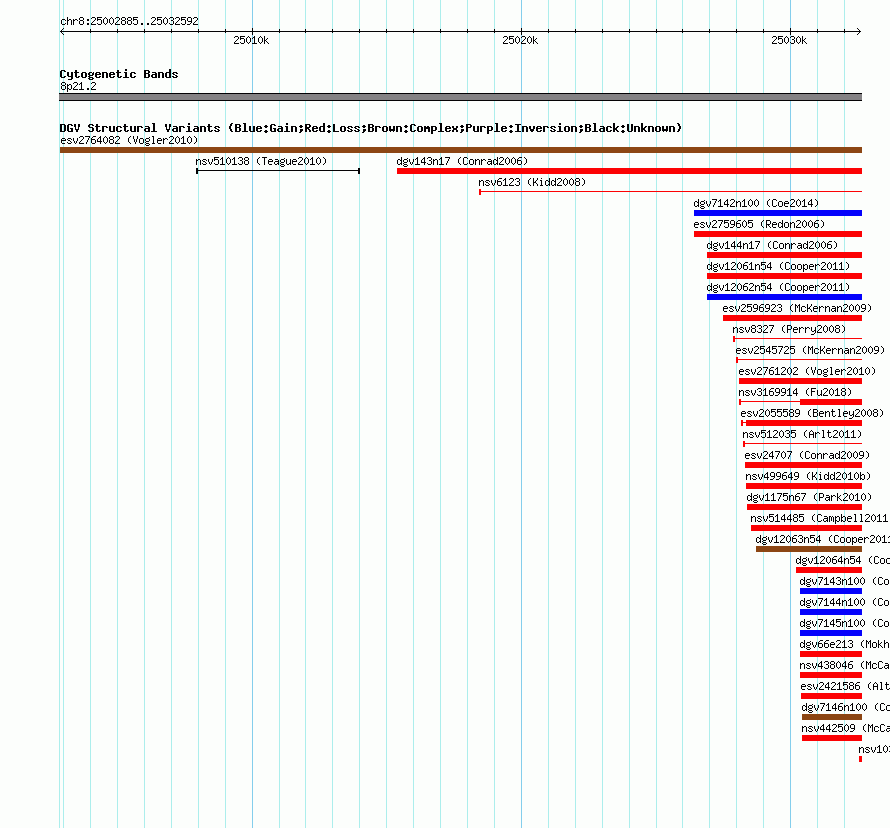Open nsv499649 (Kidd2010b) variant label

[x=808, y=476]
